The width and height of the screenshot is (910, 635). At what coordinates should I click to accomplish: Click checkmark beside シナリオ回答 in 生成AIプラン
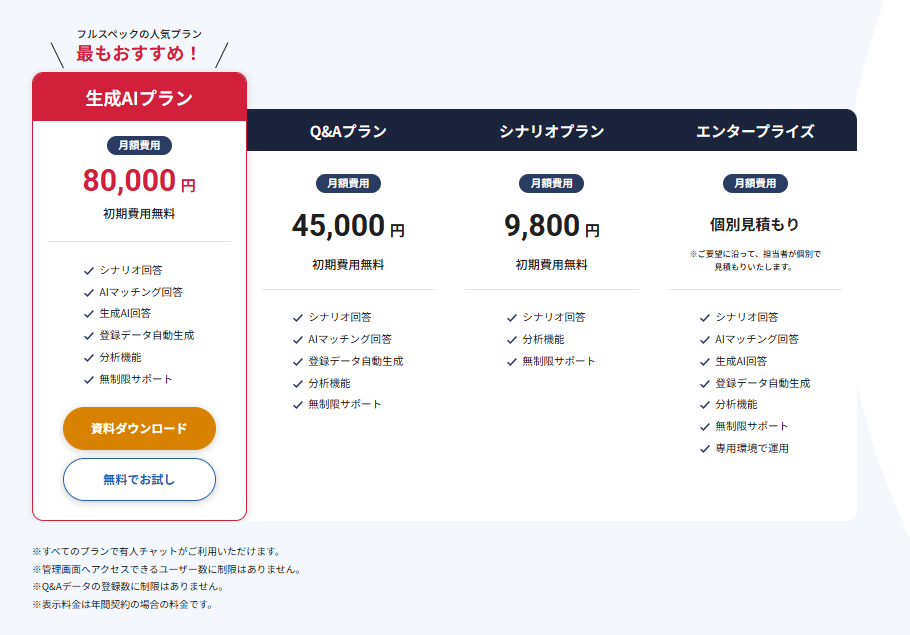coord(89,270)
